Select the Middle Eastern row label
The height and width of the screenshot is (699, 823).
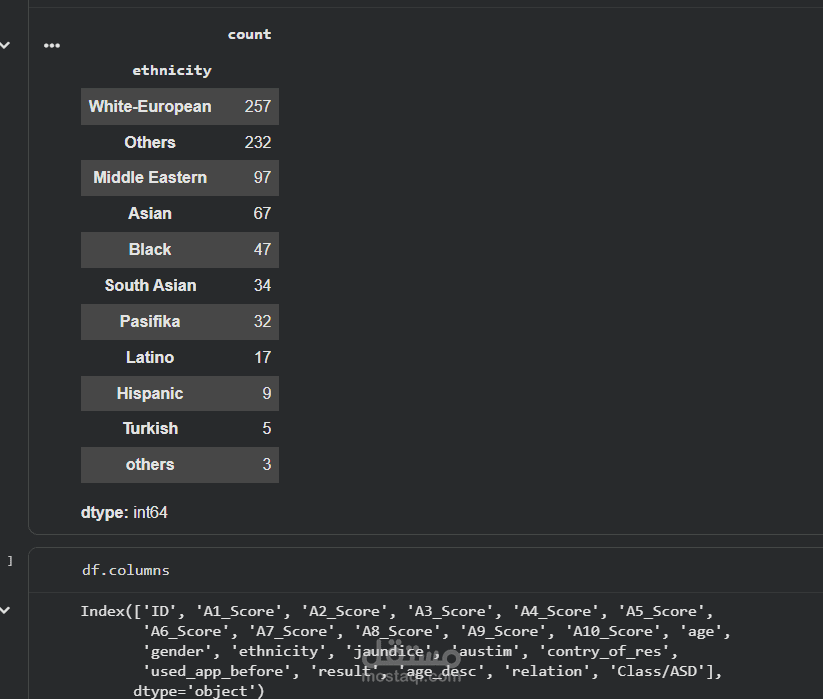pos(150,177)
